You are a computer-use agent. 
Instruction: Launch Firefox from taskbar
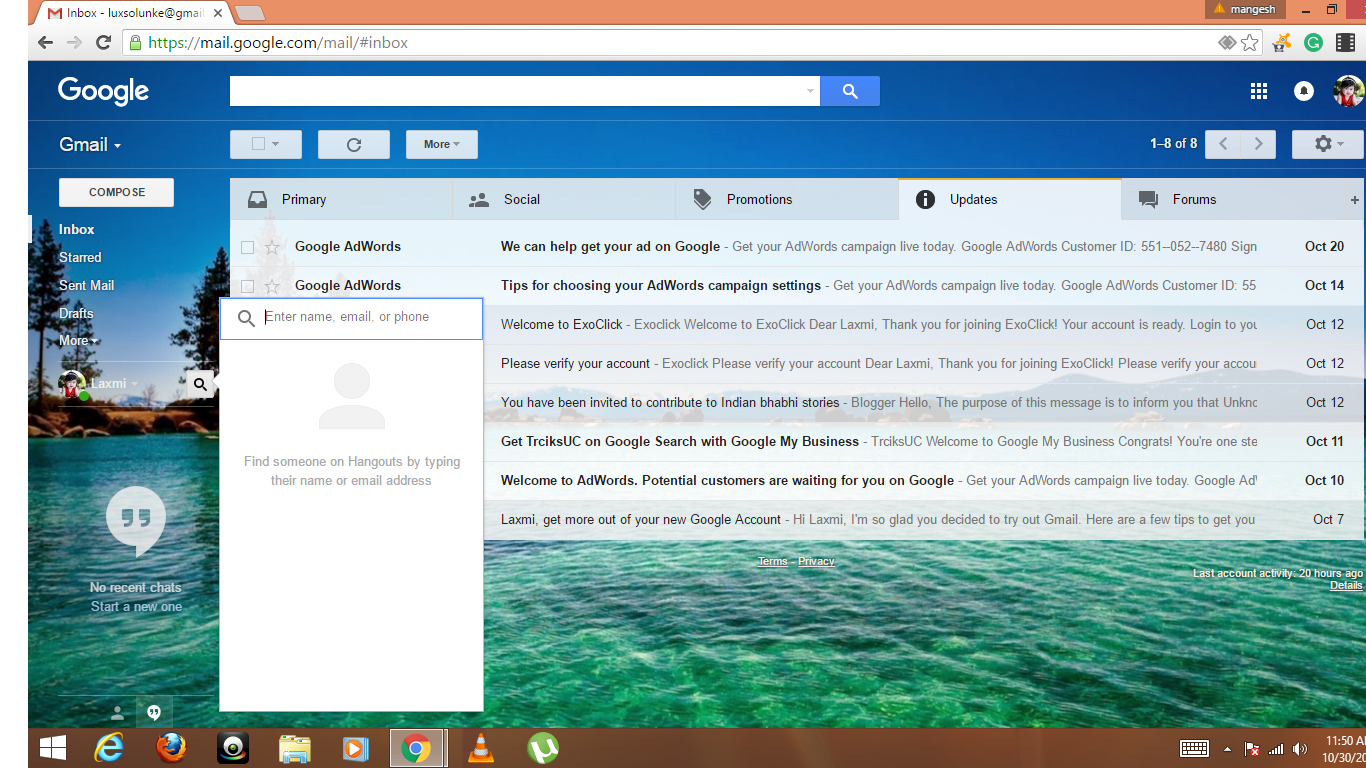pos(171,748)
